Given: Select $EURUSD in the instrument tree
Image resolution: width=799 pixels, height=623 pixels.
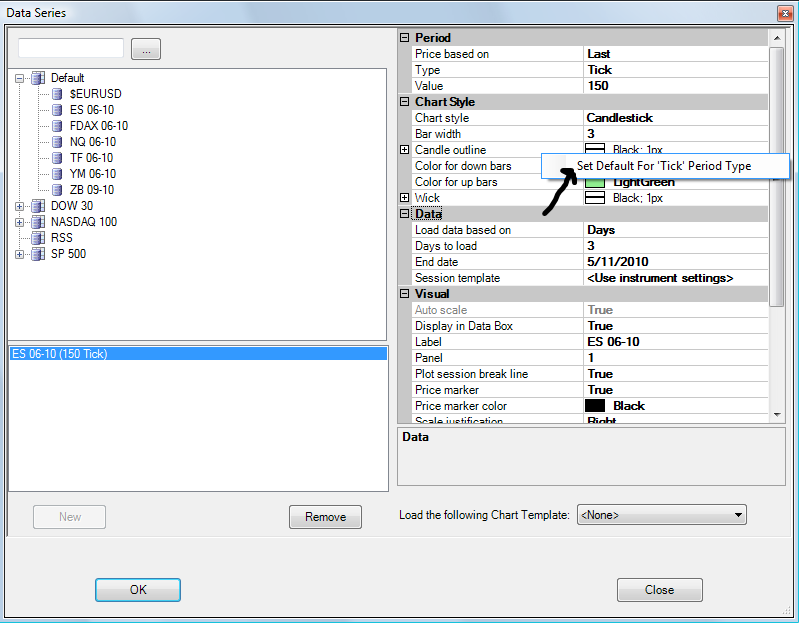Looking at the screenshot, I should click(96, 94).
